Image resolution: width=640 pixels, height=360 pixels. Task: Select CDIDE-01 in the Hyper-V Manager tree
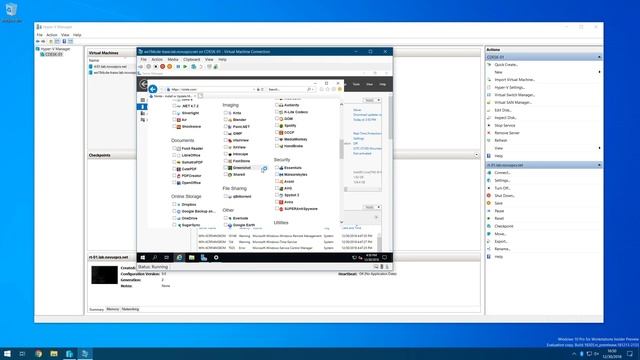(x=53, y=54)
